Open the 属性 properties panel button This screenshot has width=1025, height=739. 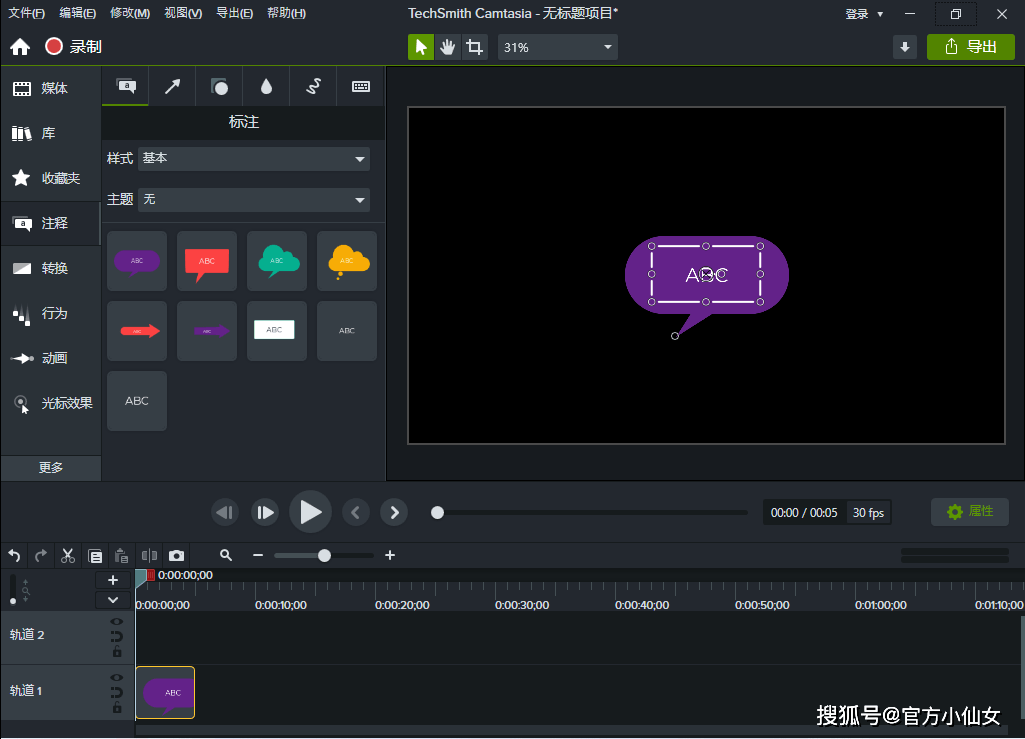[x=969, y=512]
